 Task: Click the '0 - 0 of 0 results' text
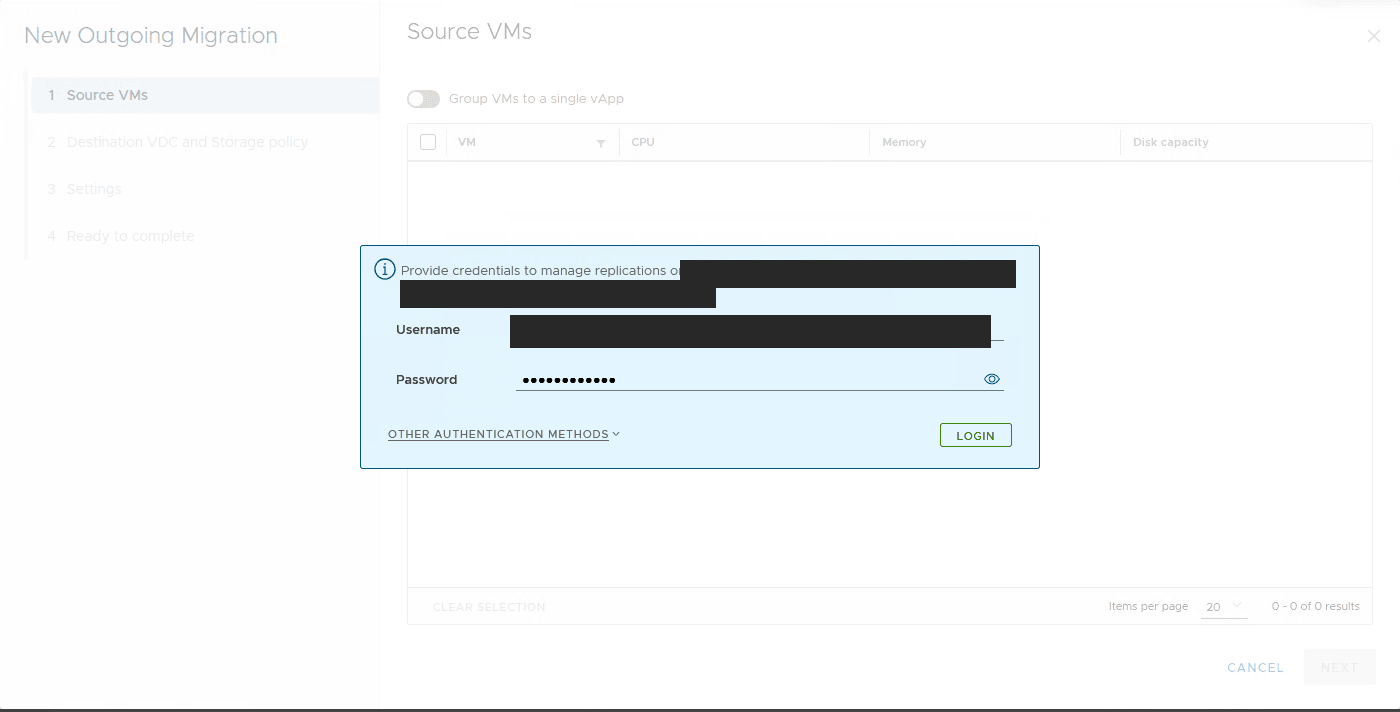coord(1316,606)
